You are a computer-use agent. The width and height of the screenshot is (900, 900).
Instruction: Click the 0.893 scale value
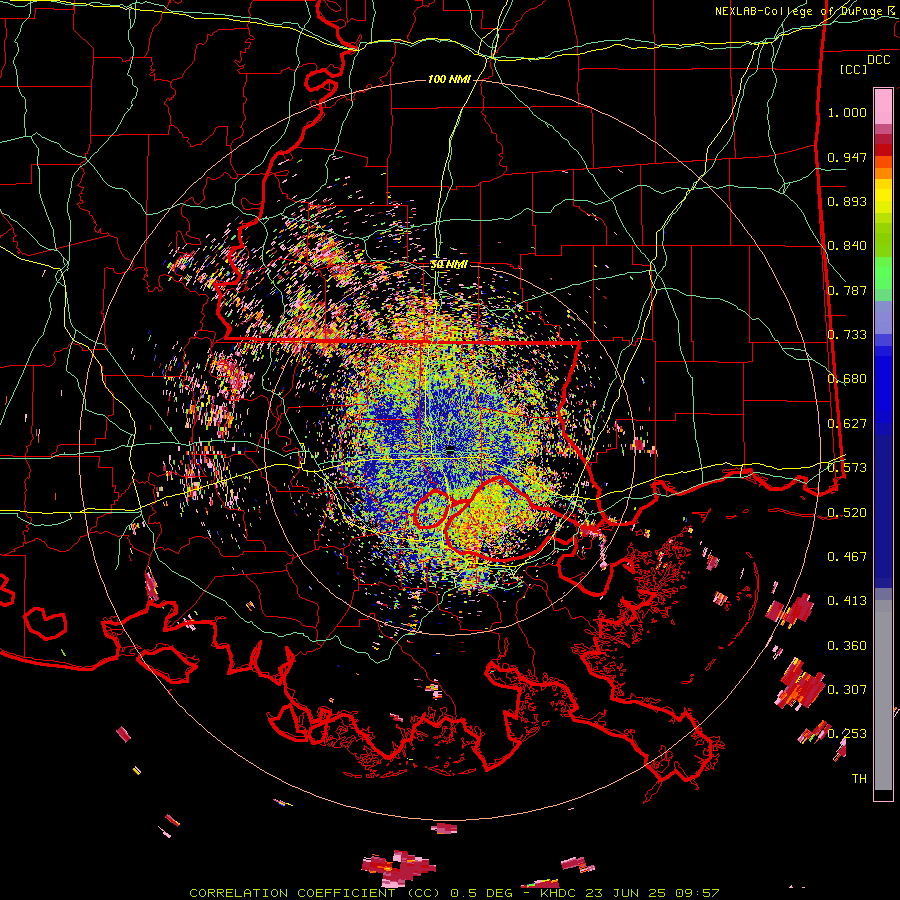tap(847, 201)
